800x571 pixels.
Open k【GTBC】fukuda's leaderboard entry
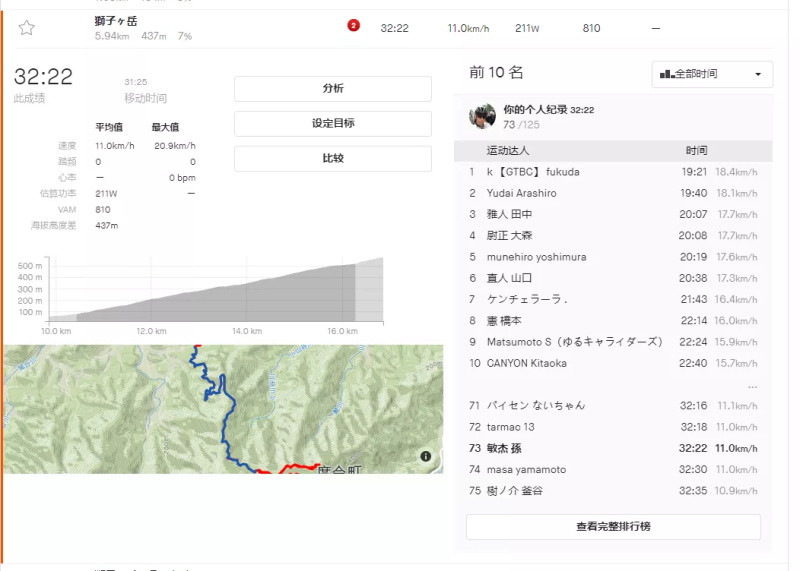(x=533, y=172)
